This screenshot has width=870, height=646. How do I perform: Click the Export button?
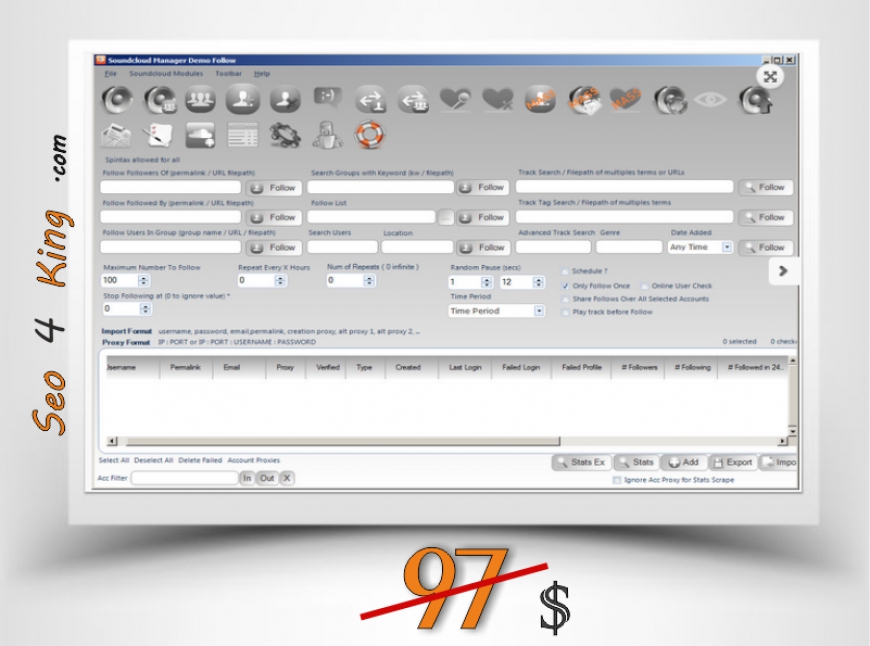pyautogui.click(x=734, y=462)
